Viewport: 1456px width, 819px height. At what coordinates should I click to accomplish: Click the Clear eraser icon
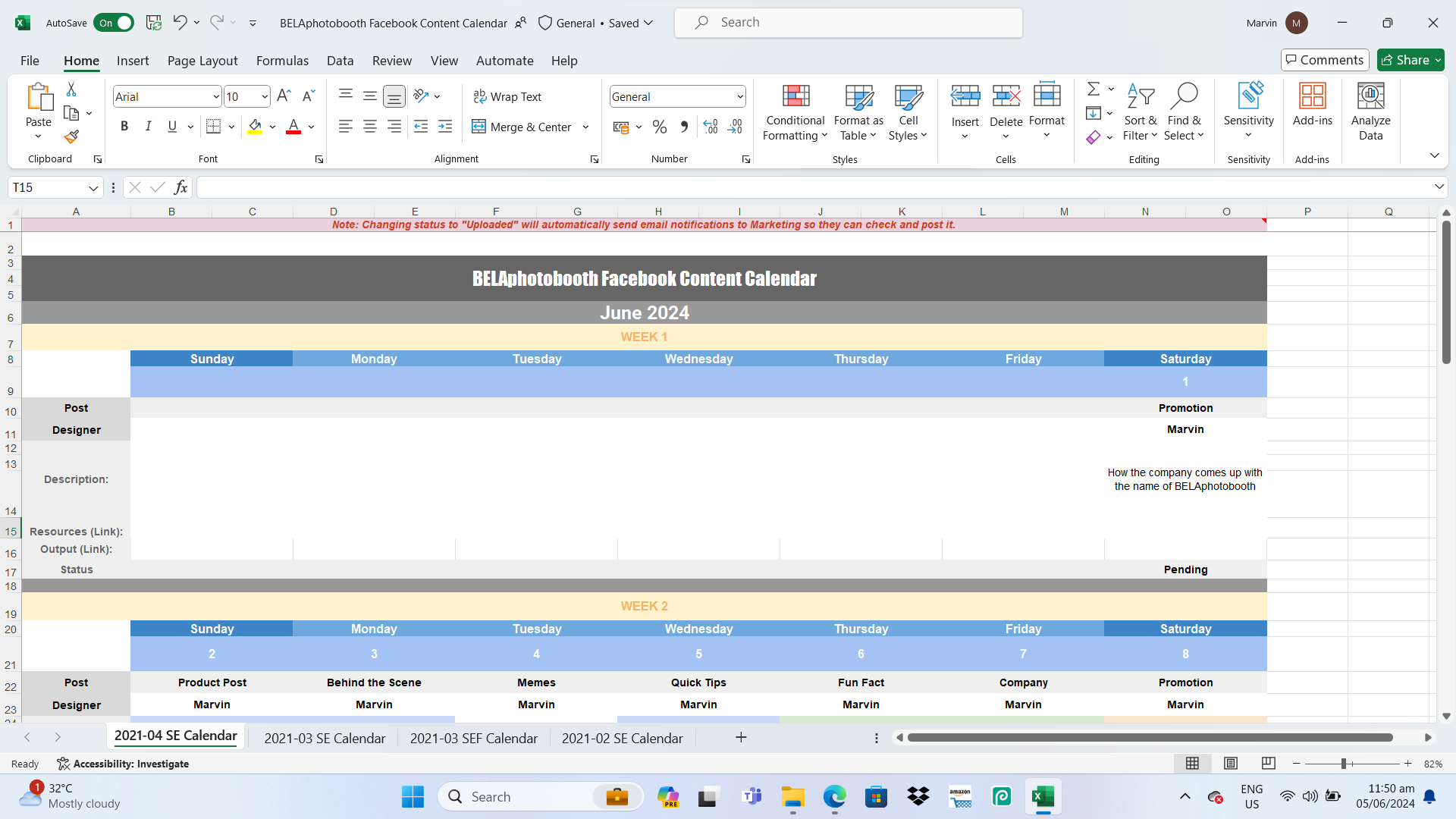[x=1094, y=137]
